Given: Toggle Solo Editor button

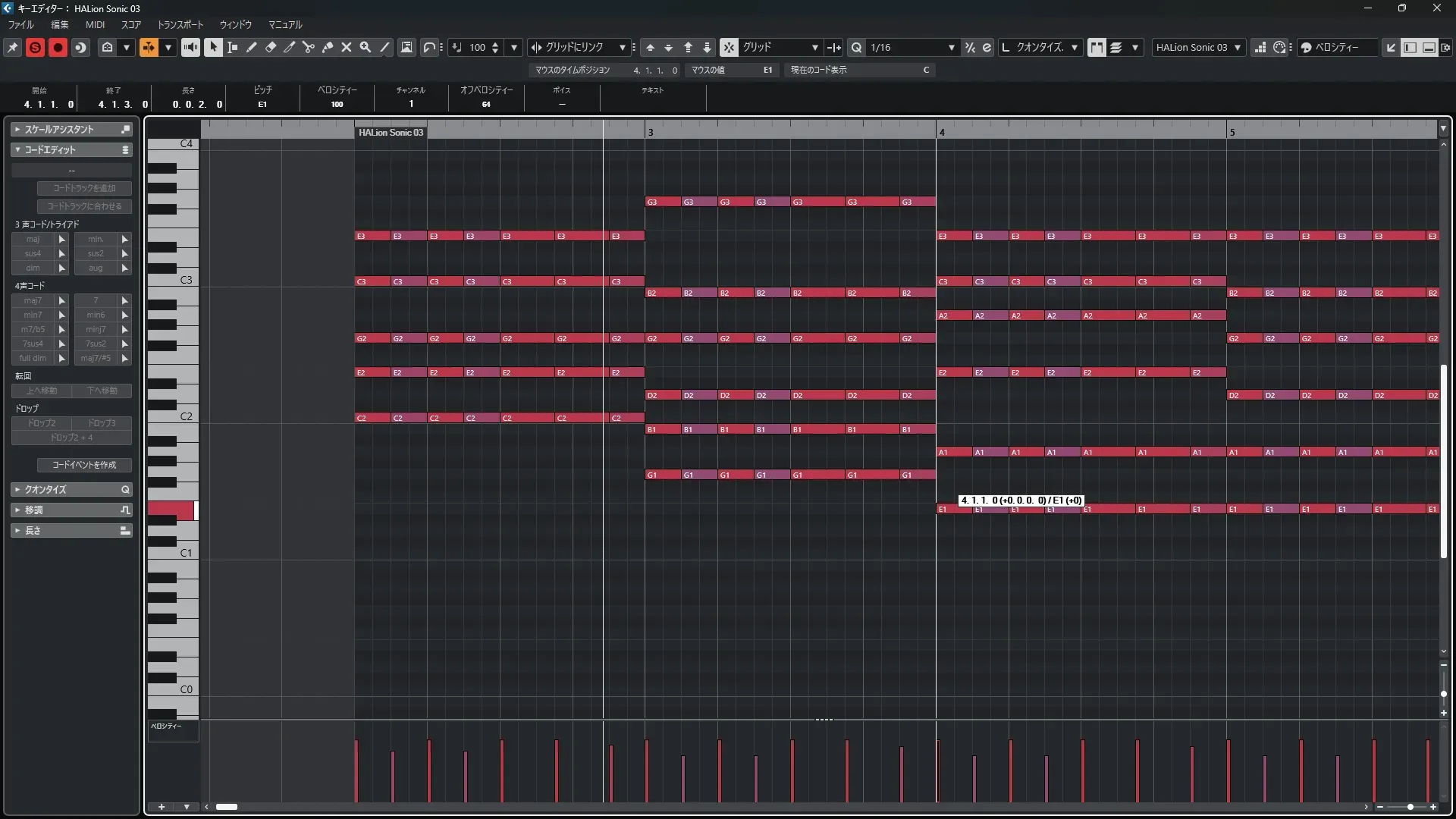Looking at the screenshot, I should click(35, 47).
